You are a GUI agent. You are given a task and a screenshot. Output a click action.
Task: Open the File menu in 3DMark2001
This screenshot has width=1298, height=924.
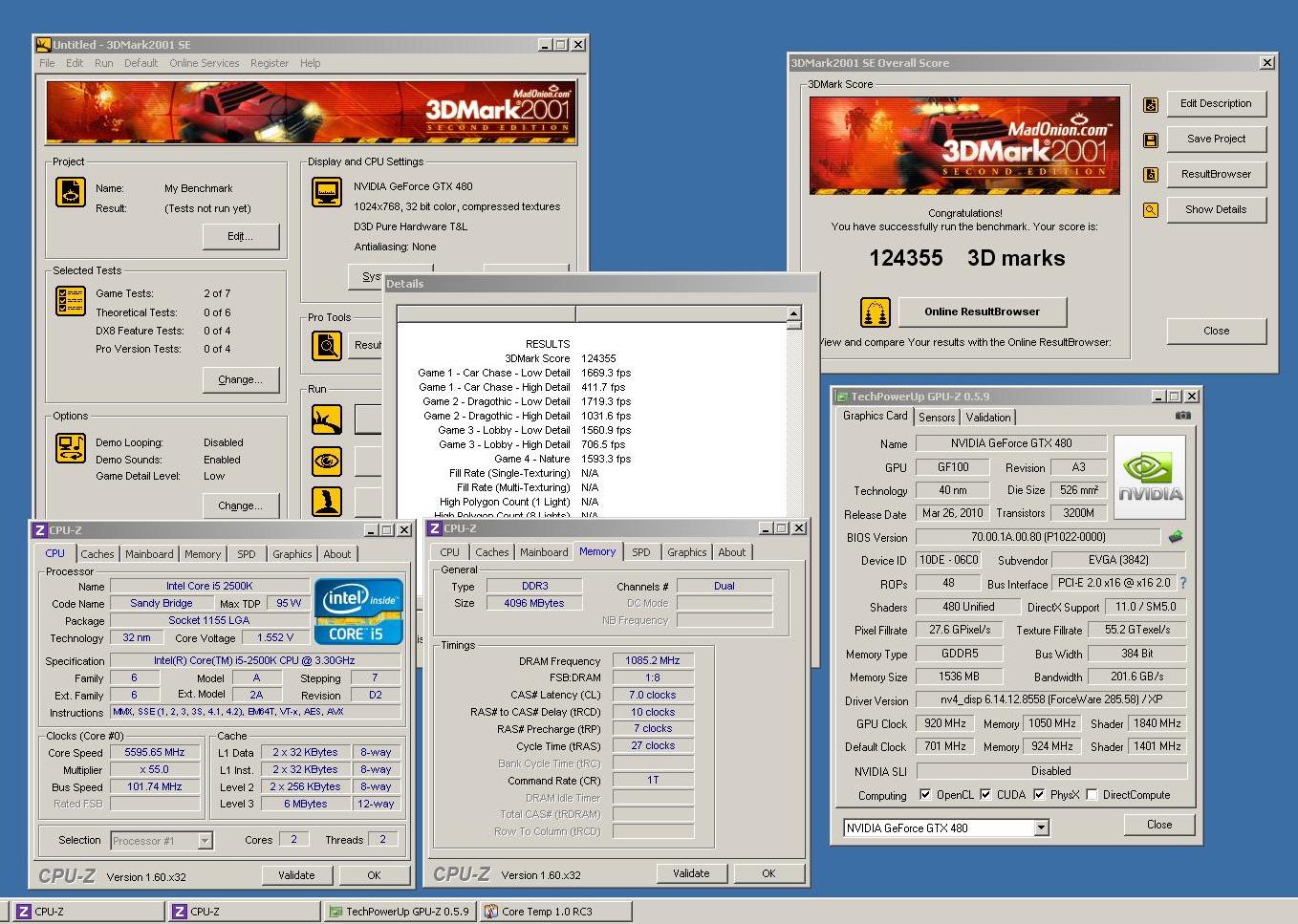pos(47,63)
